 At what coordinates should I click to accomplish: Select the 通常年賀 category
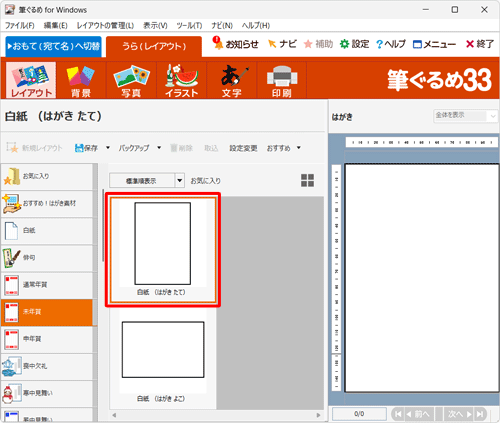click(47, 285)
